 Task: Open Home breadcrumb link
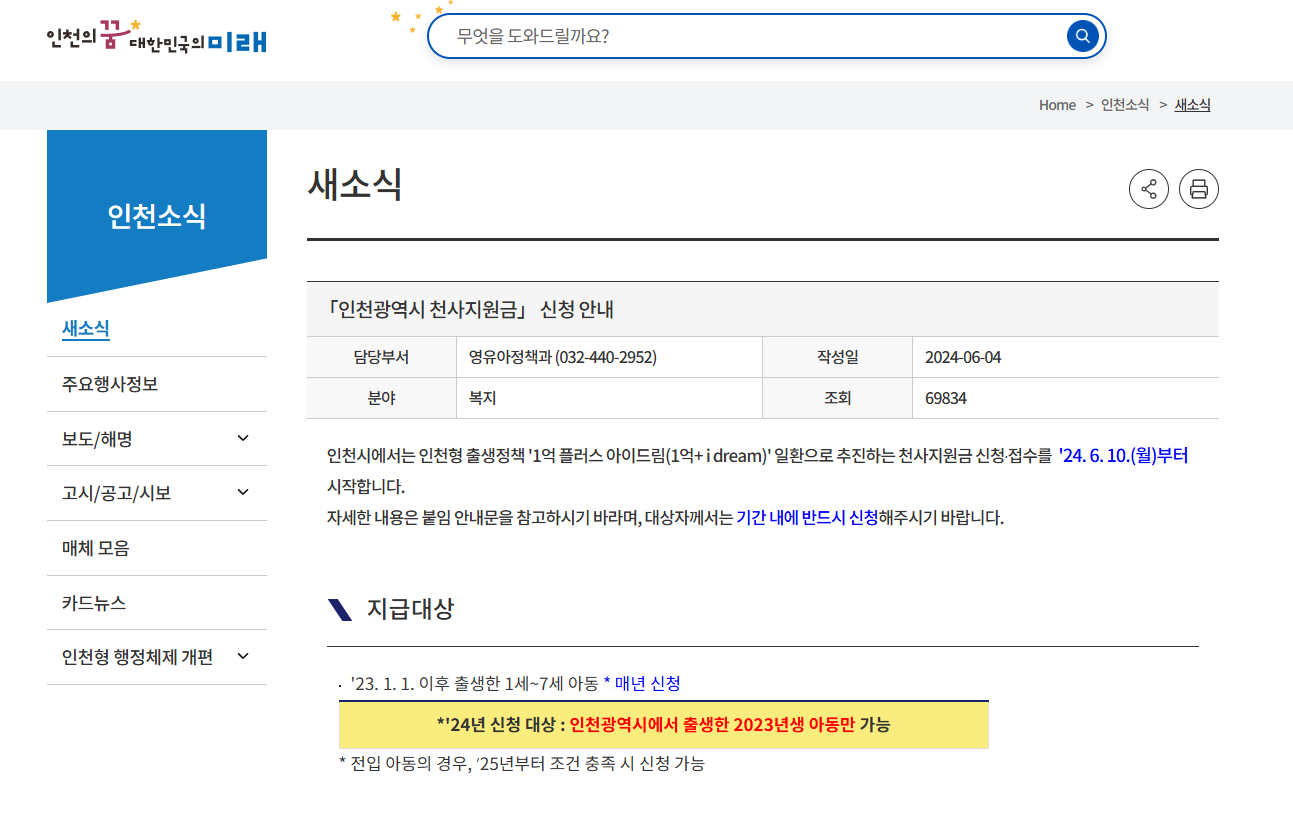1057,105
